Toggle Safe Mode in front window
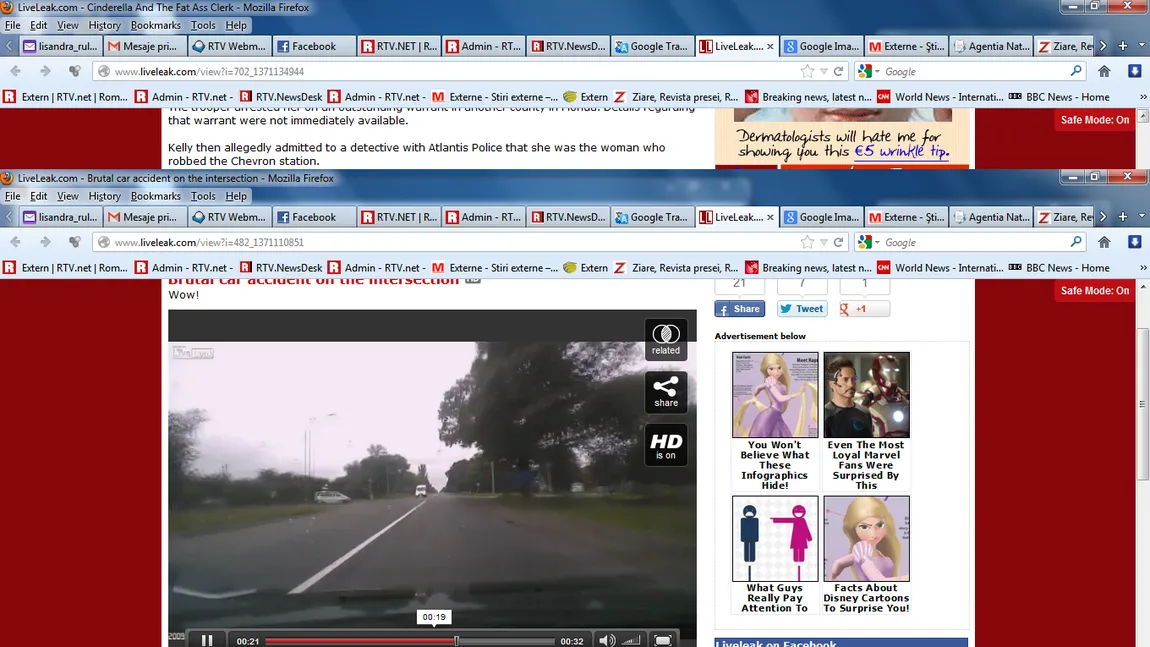1150x647 pixels. [1094, 290]
